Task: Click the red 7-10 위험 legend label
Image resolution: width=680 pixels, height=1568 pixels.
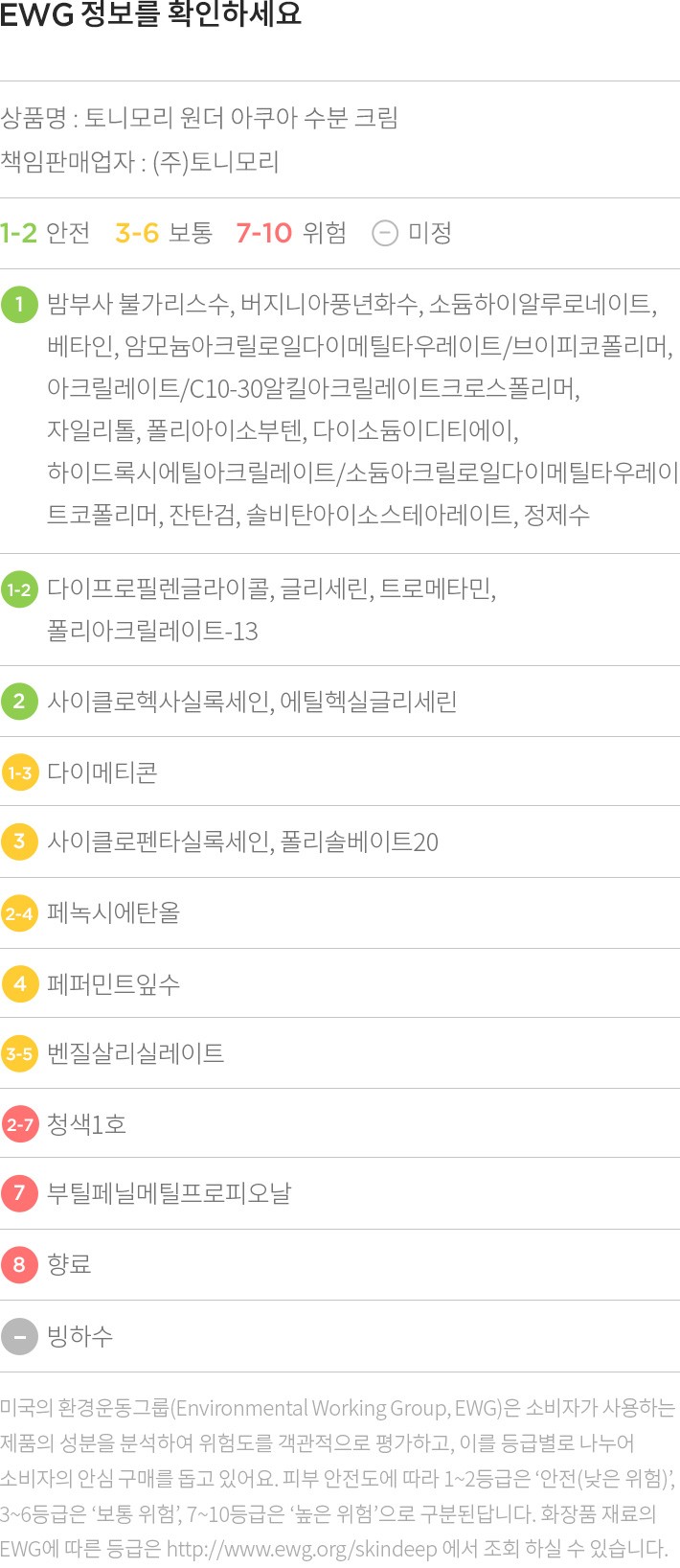Action: click(x=291, y=233)
